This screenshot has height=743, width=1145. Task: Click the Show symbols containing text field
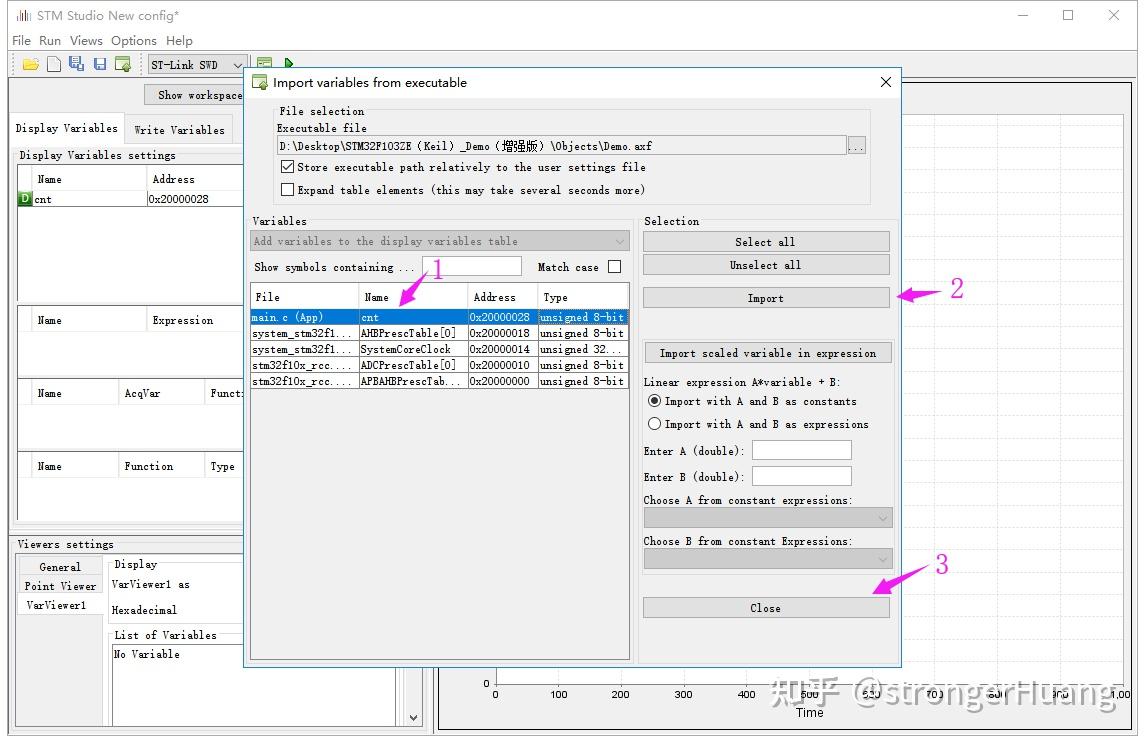(472, 267)
